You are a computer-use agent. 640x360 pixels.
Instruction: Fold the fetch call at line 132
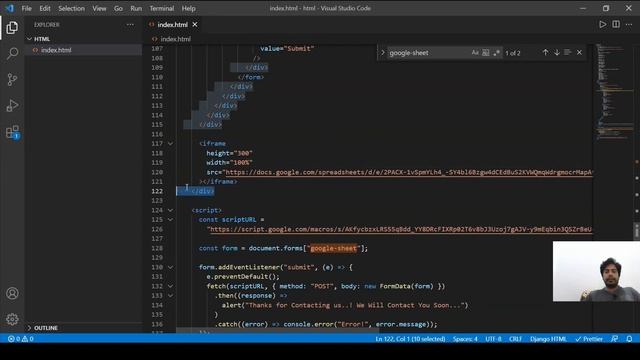(x=170, y=286)
